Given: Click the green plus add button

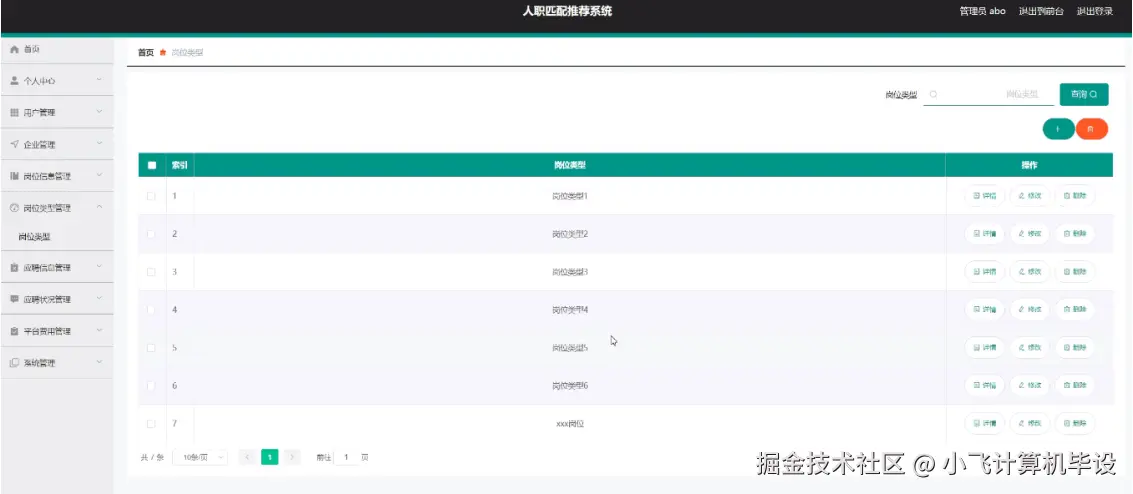Looking at the screenshot, I should [1058, 129].
